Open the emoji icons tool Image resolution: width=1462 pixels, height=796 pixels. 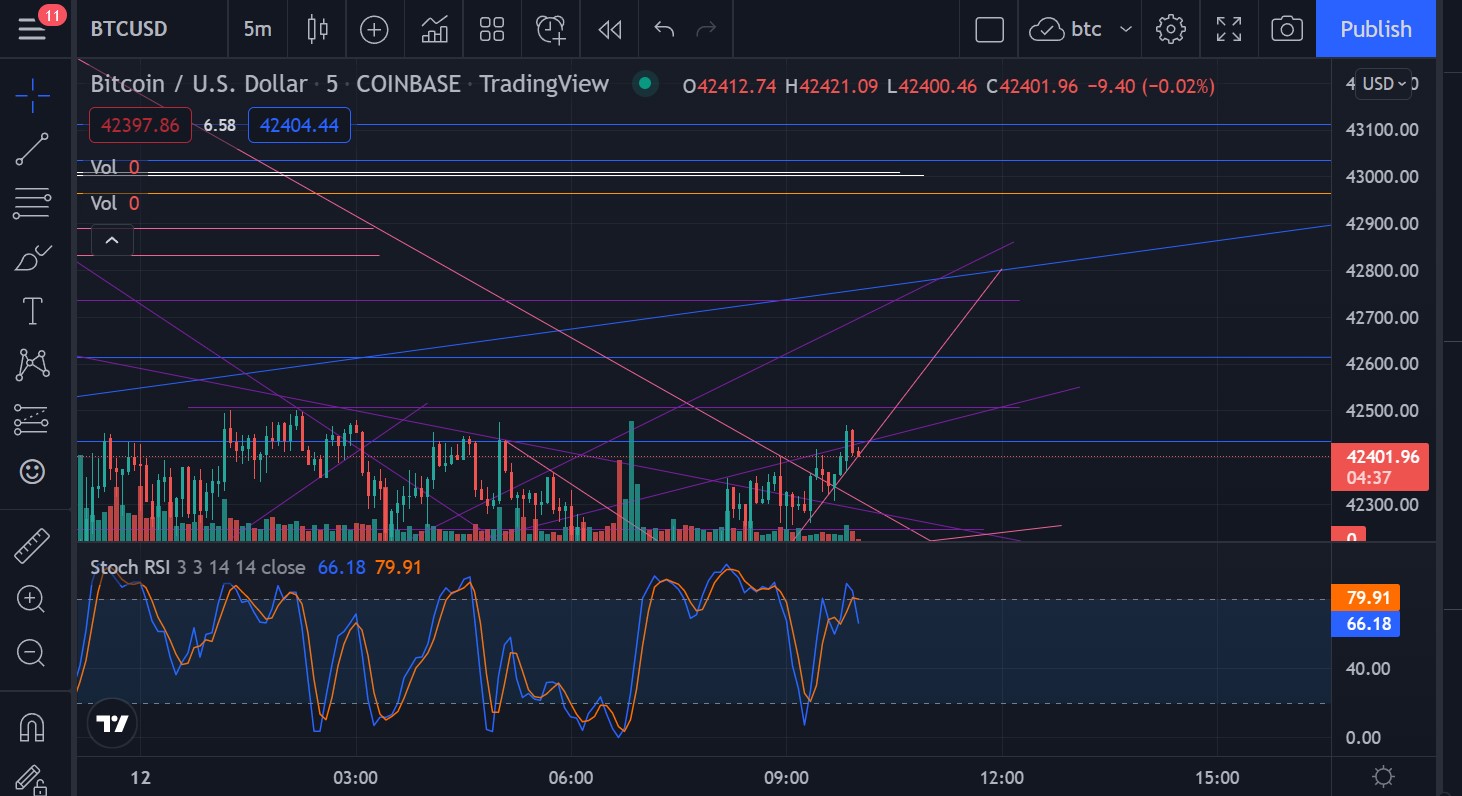[x=32, y=472]
